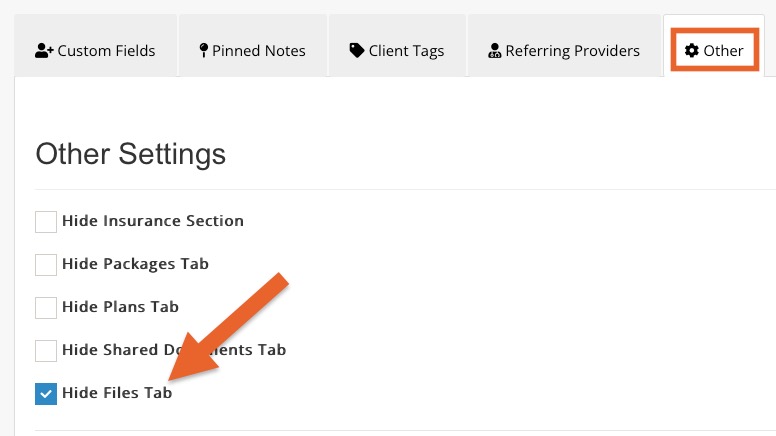Tick the Hide Packages Tab checkbox
Screen dimensions: 776x436
pos(46,265)
